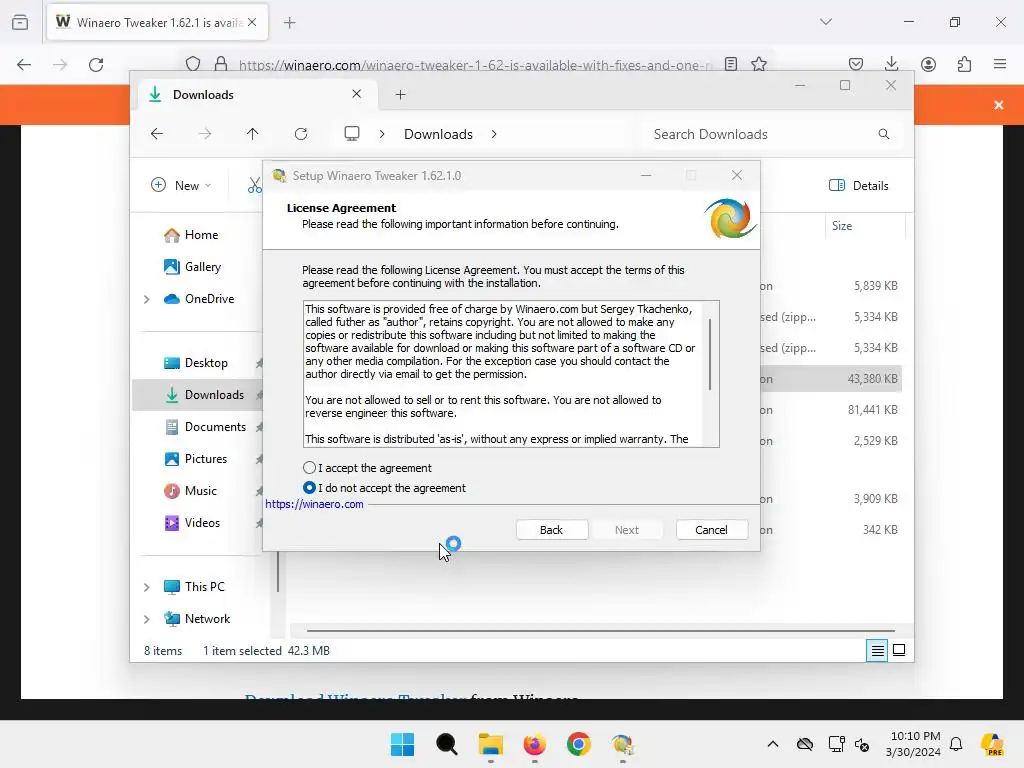The width and height of the screenshot is (1024, 768).
Task: Click the disabled Next button in setup
Action: tap(626, 530)
